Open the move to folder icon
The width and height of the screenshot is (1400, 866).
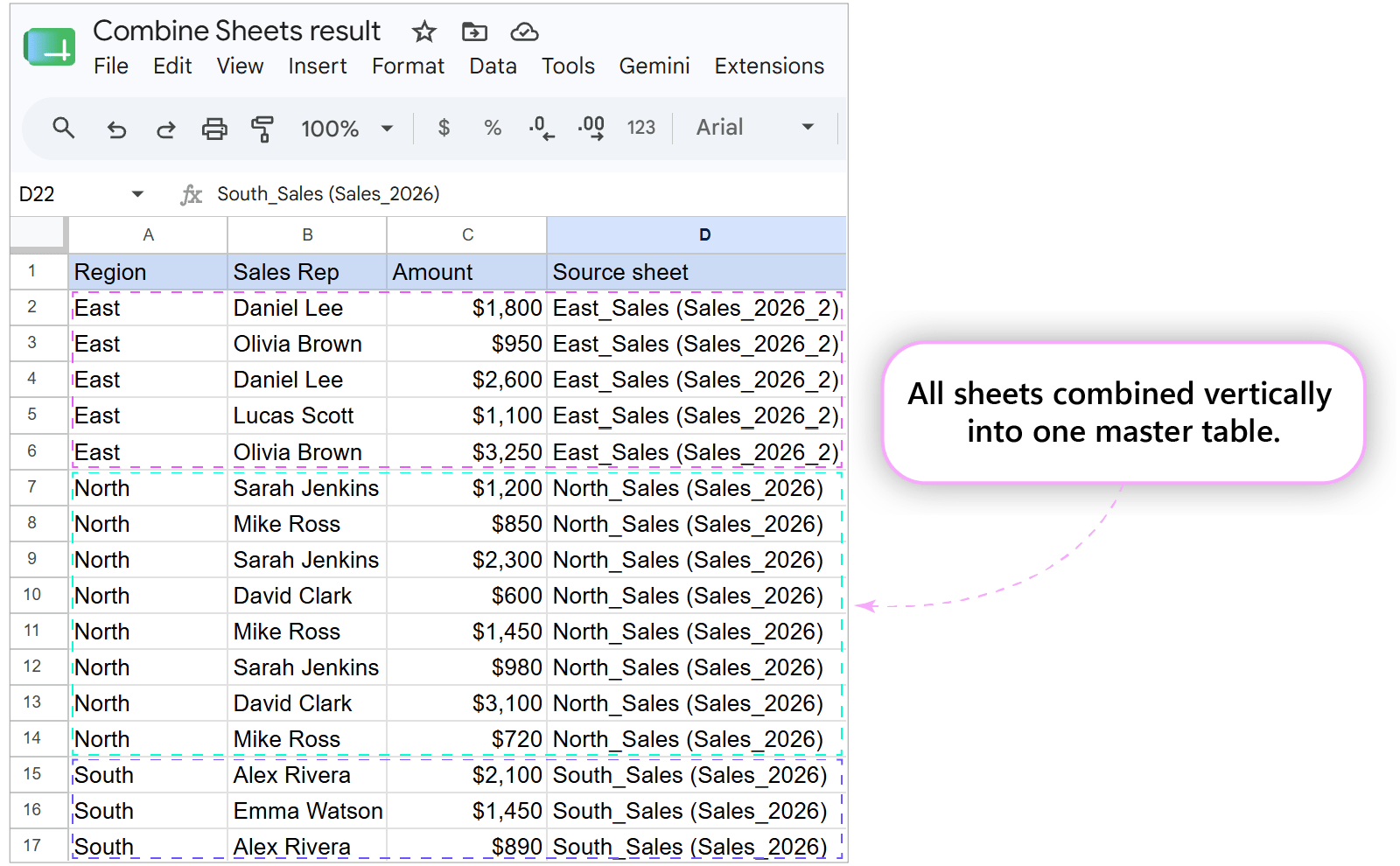pyautogui.click(x=474, y=32)
